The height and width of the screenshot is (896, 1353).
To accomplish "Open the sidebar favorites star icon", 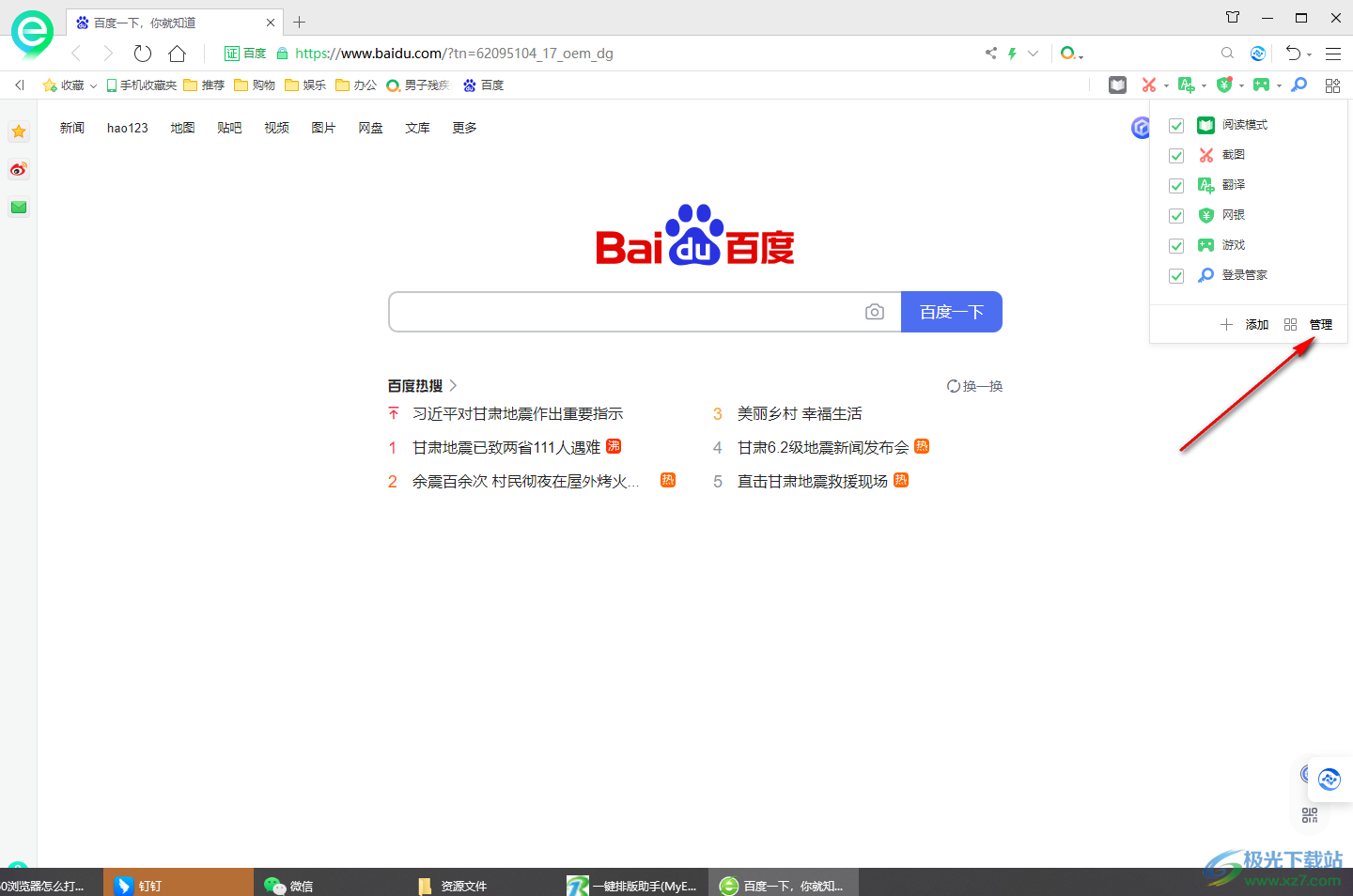I will coord(19,131).
